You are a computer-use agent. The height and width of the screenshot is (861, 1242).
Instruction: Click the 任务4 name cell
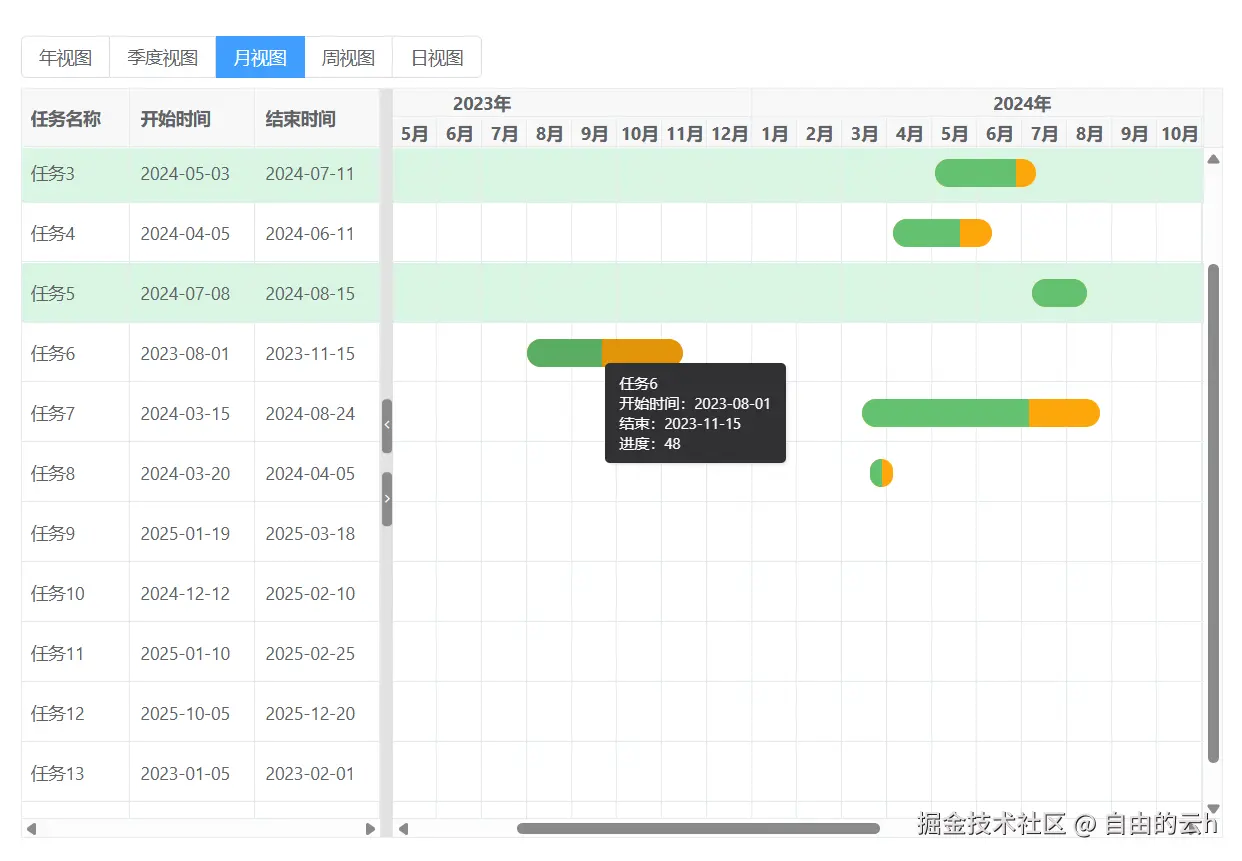75,233
